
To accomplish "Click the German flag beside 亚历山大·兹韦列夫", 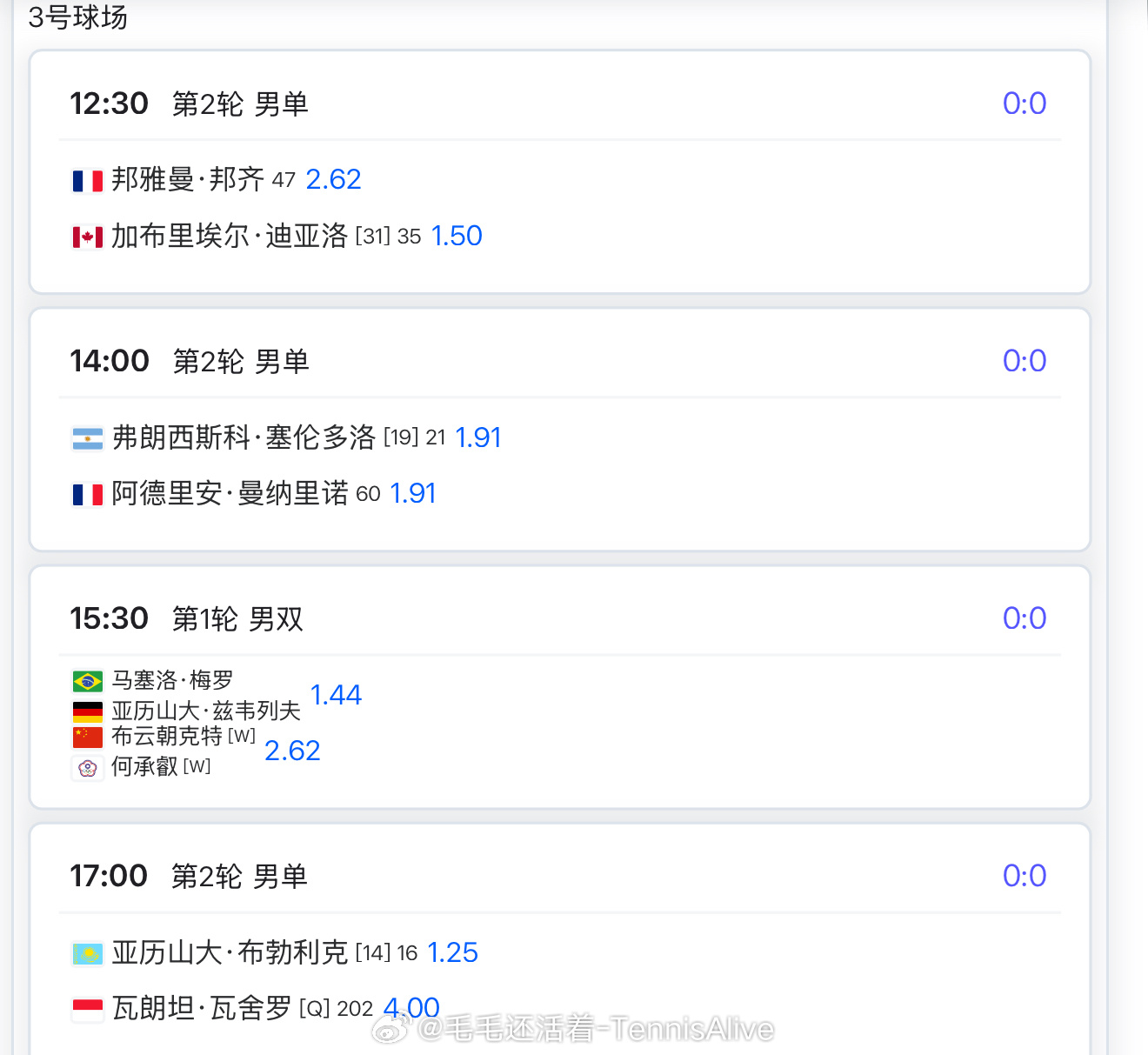I will point(88,712).
